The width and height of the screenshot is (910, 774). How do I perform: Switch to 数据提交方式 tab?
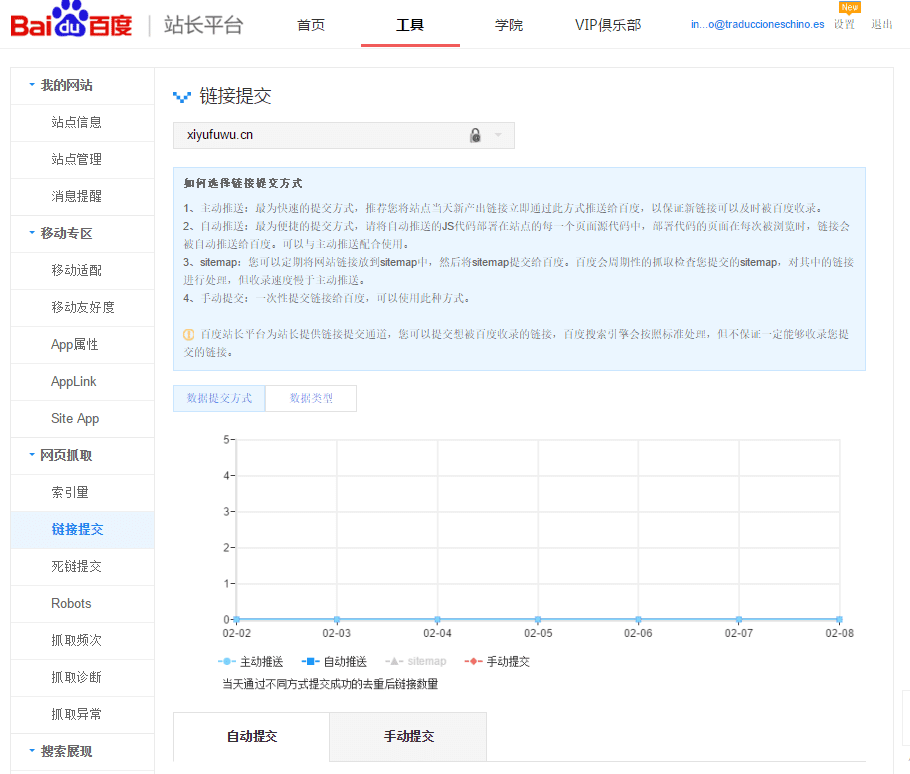pyautogui.click(x=219, y=399)
